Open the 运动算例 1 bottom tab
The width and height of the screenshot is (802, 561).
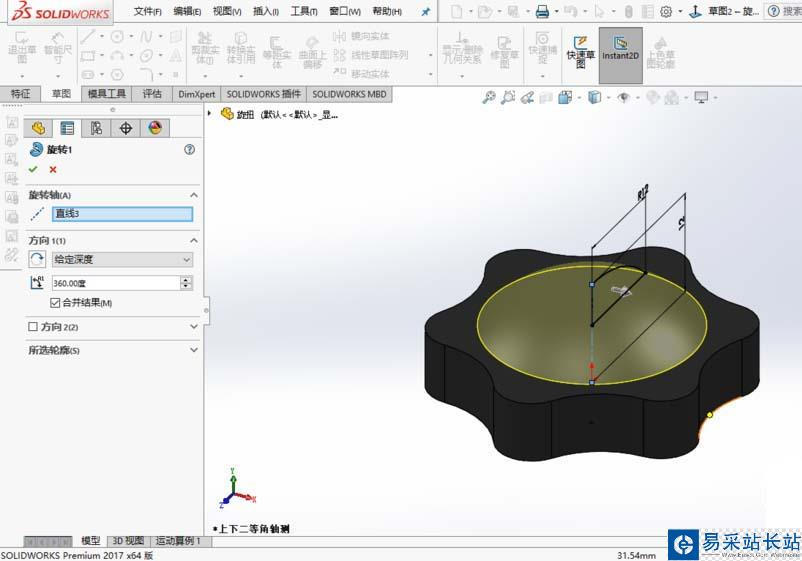(x=178, y=541)
